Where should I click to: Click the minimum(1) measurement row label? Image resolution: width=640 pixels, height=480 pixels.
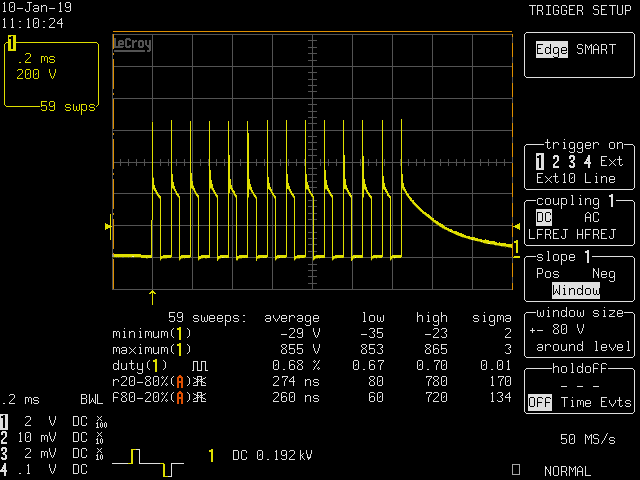click(151, 334)
